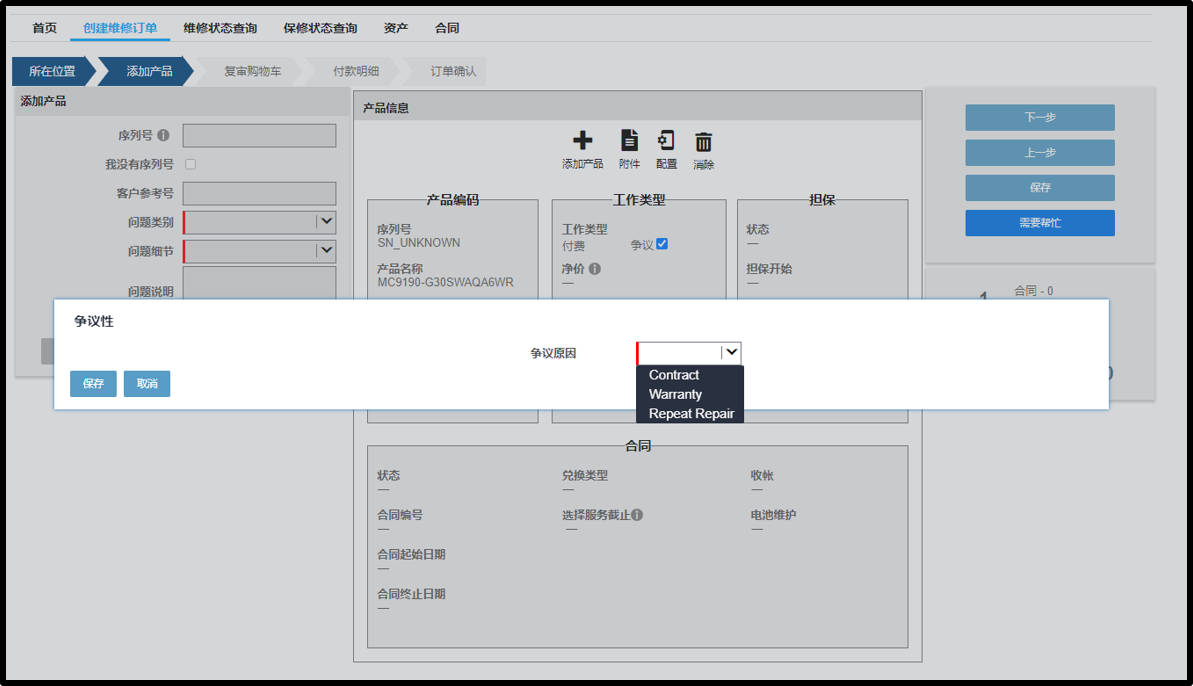The height and width of the screenshot is (686, 1193).
Task: Click the 序列号 input field
Action: [x=259, y=135]
